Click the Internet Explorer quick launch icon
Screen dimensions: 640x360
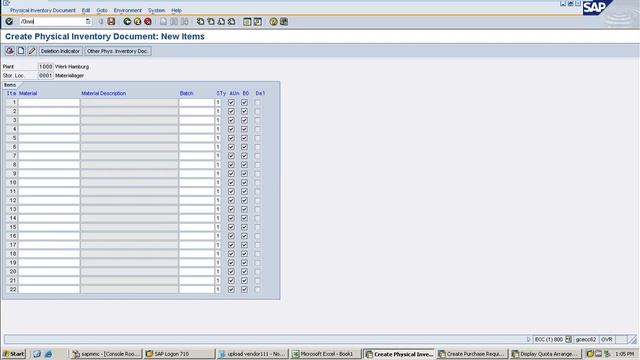48,354
